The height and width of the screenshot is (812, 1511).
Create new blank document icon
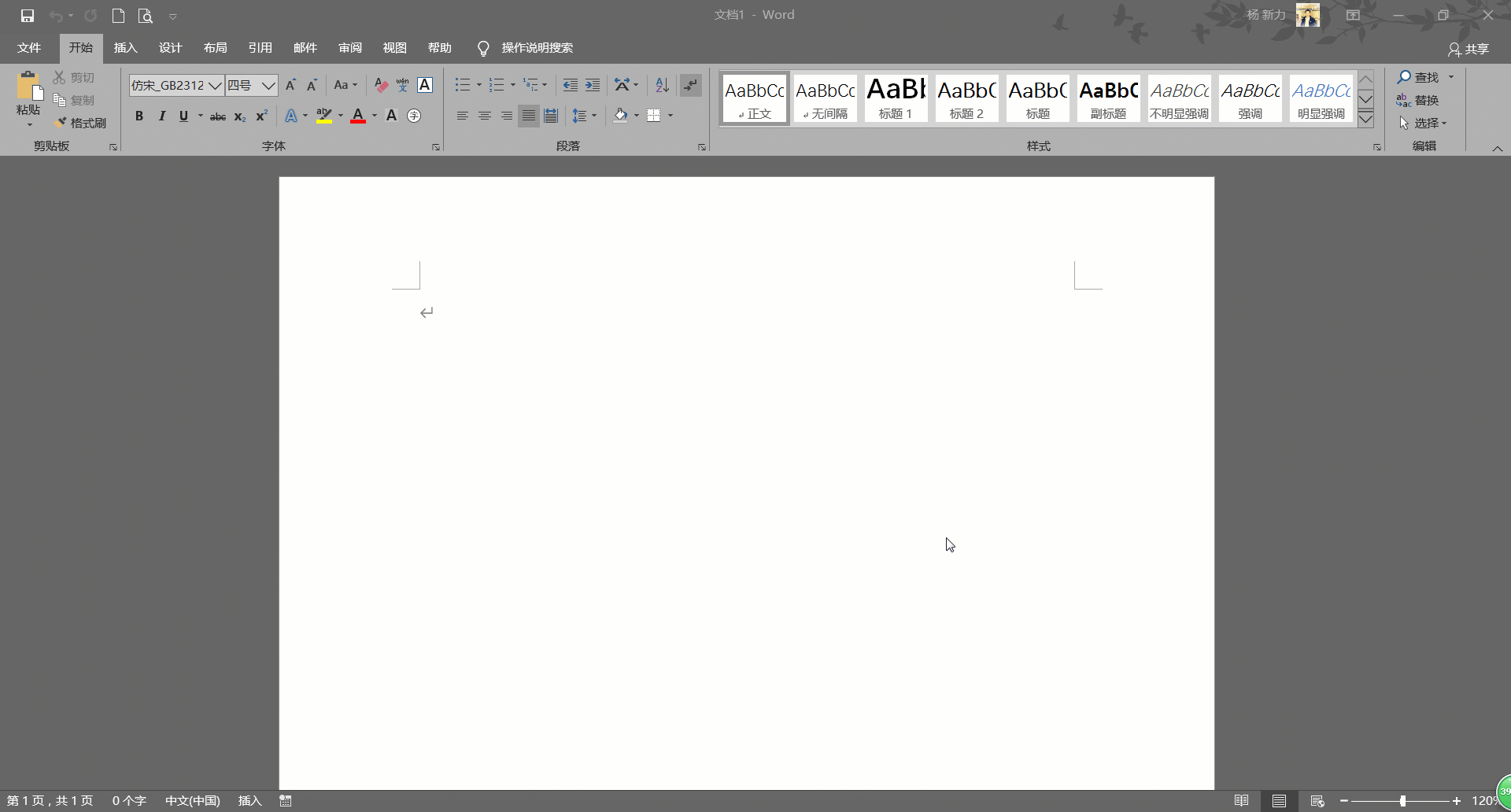tap(118, 16)
